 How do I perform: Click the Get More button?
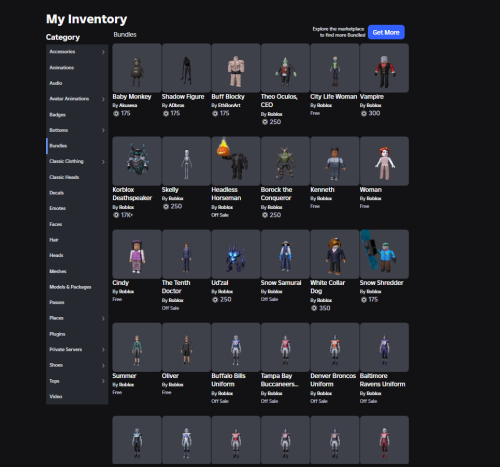[386, 32]
